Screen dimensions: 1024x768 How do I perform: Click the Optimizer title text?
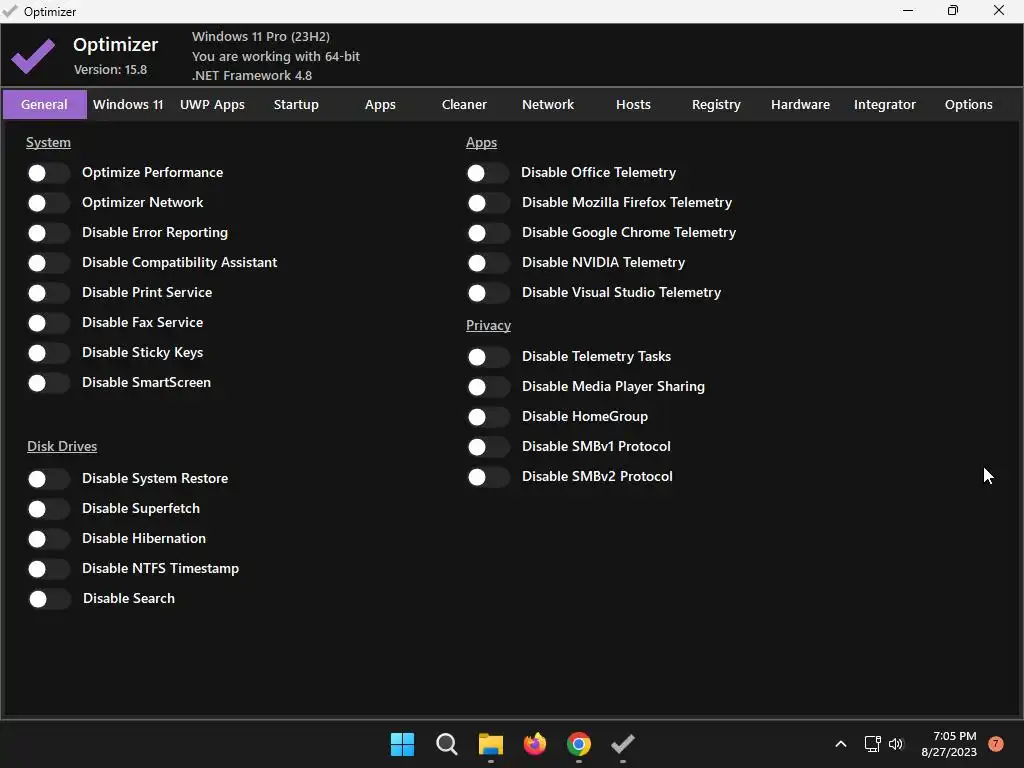click(x=116, y=44)
